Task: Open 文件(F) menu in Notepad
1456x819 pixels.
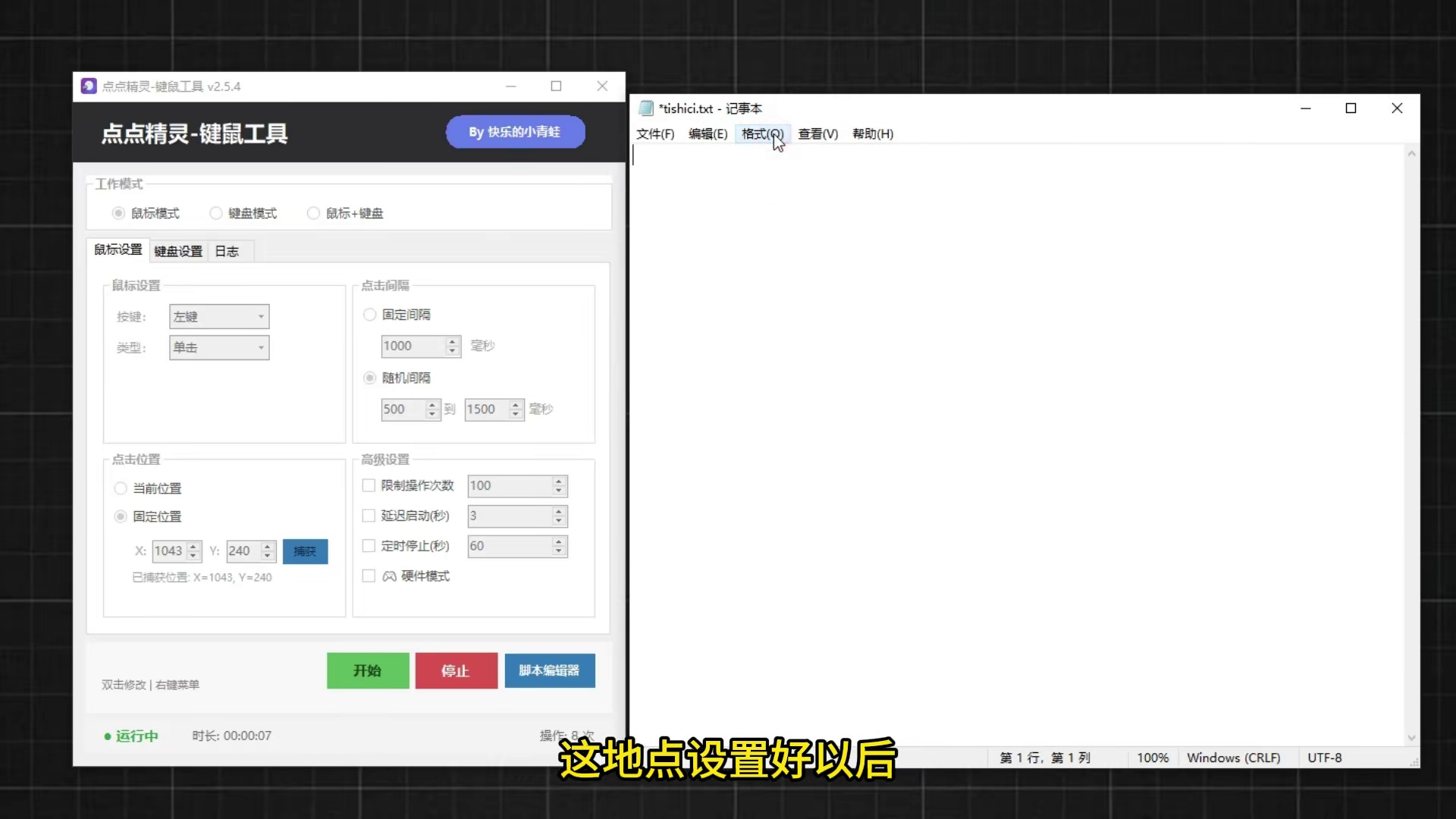Action: pyautogui.click(x=655, y=134)
